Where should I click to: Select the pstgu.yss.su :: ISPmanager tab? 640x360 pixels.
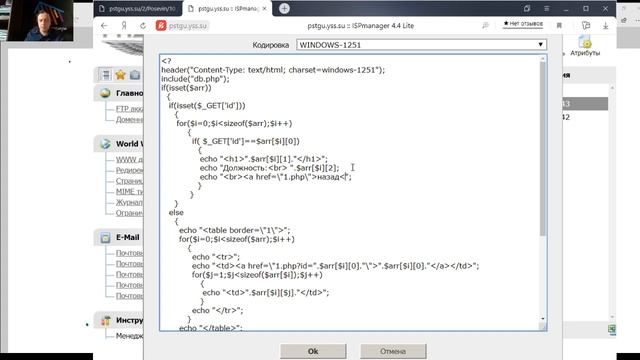pyautogui.click(x=227, y=9)
